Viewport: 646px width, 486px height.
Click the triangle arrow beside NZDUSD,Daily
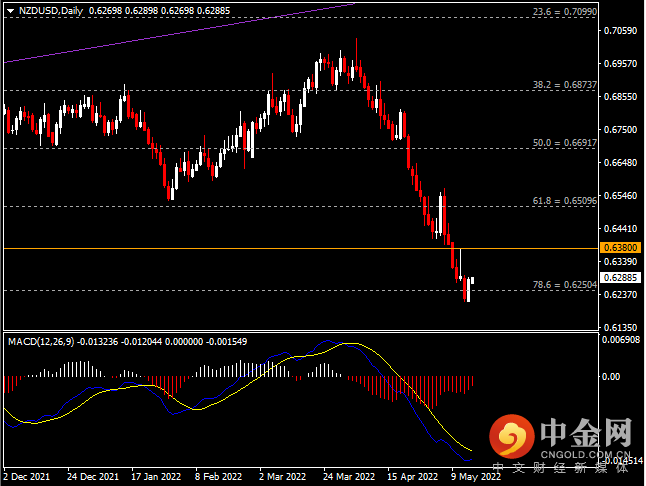pyautogui.click(x=10, y=10)
